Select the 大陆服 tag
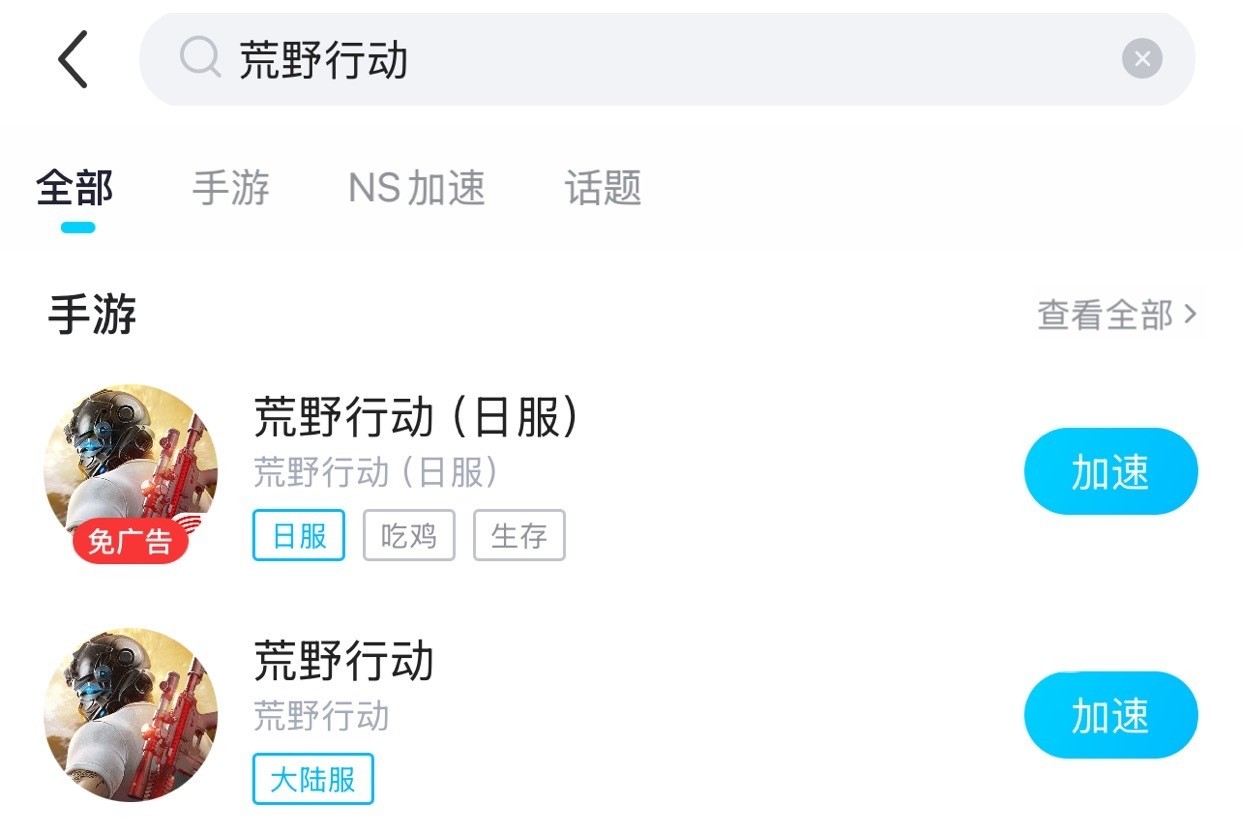This screenshot has width=1242, height=820. pos(313,779)
